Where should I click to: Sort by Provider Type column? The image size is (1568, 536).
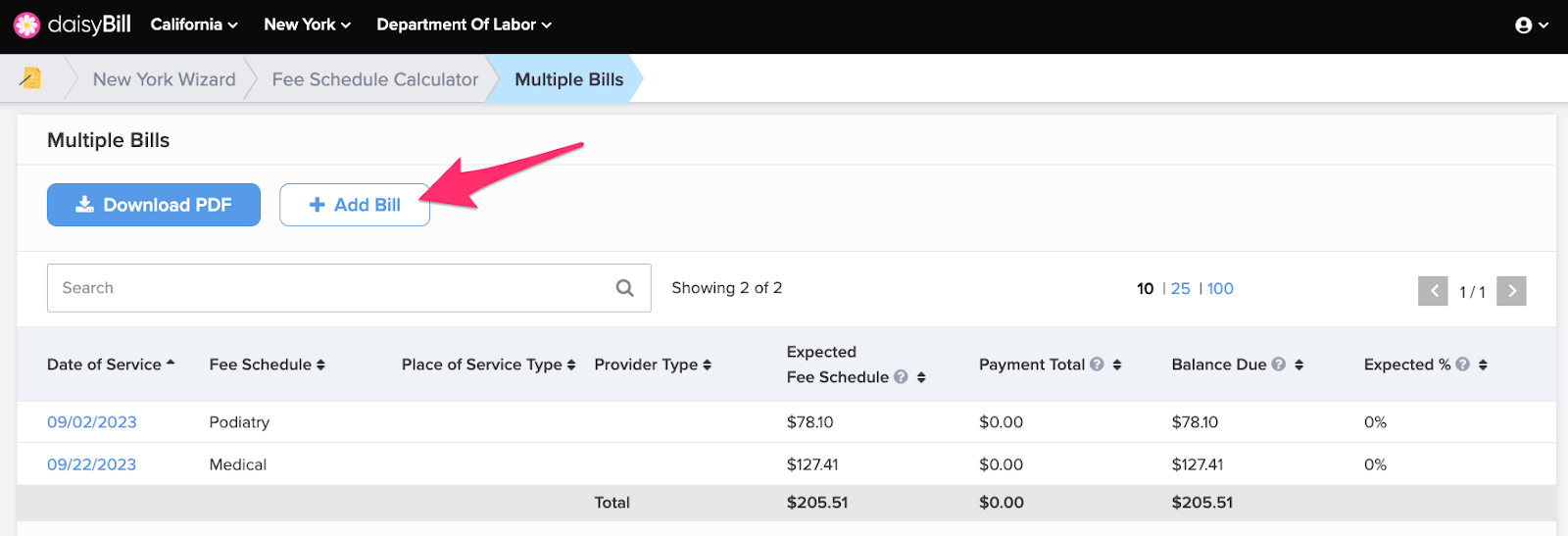point(653,365)
